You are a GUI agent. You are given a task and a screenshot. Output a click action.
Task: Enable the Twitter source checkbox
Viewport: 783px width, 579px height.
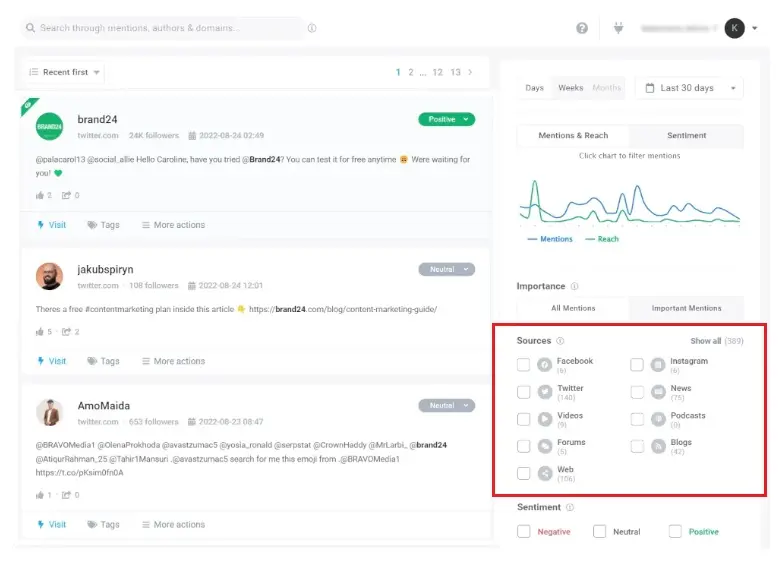[x=524, y=393]
